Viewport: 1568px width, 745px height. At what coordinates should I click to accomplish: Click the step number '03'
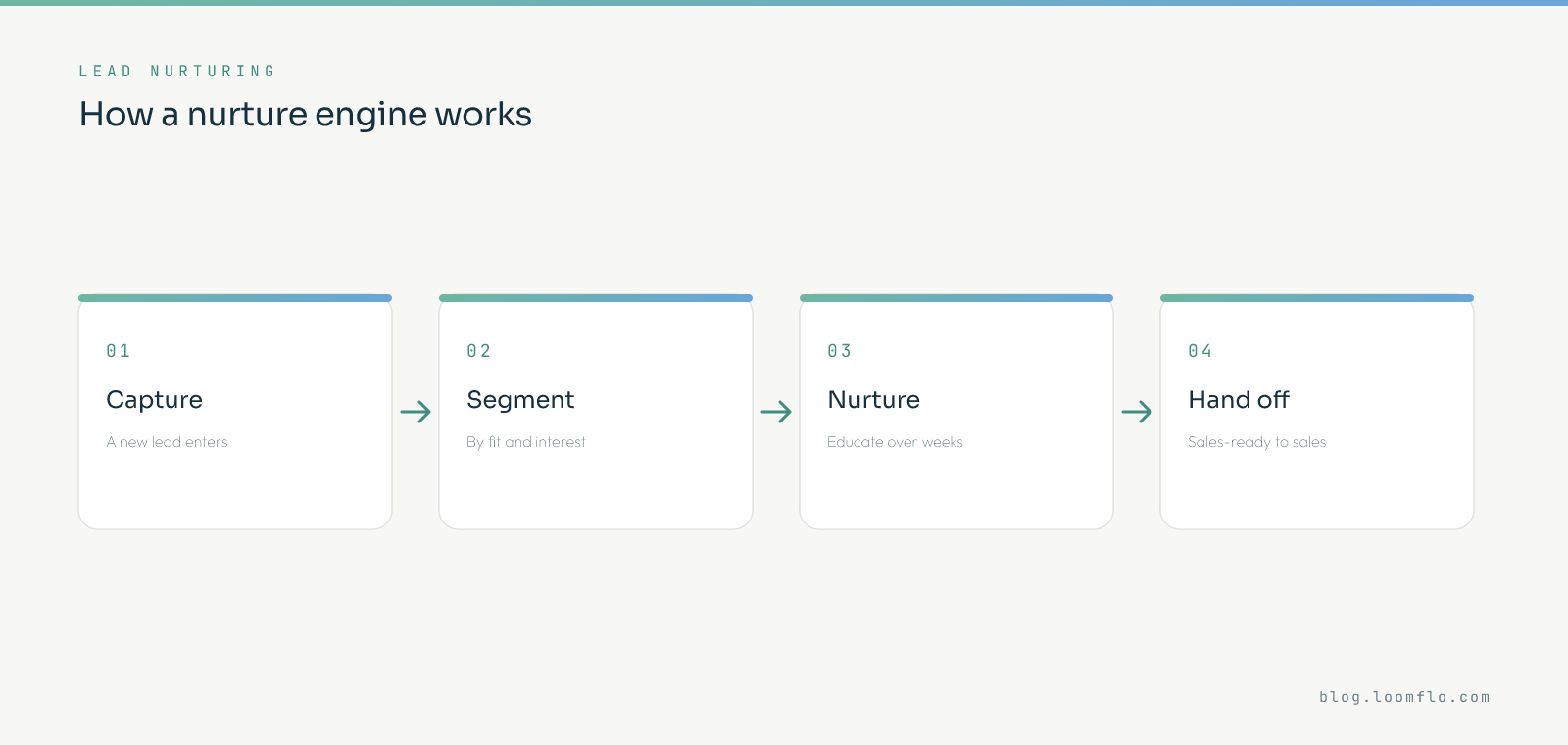840,351
